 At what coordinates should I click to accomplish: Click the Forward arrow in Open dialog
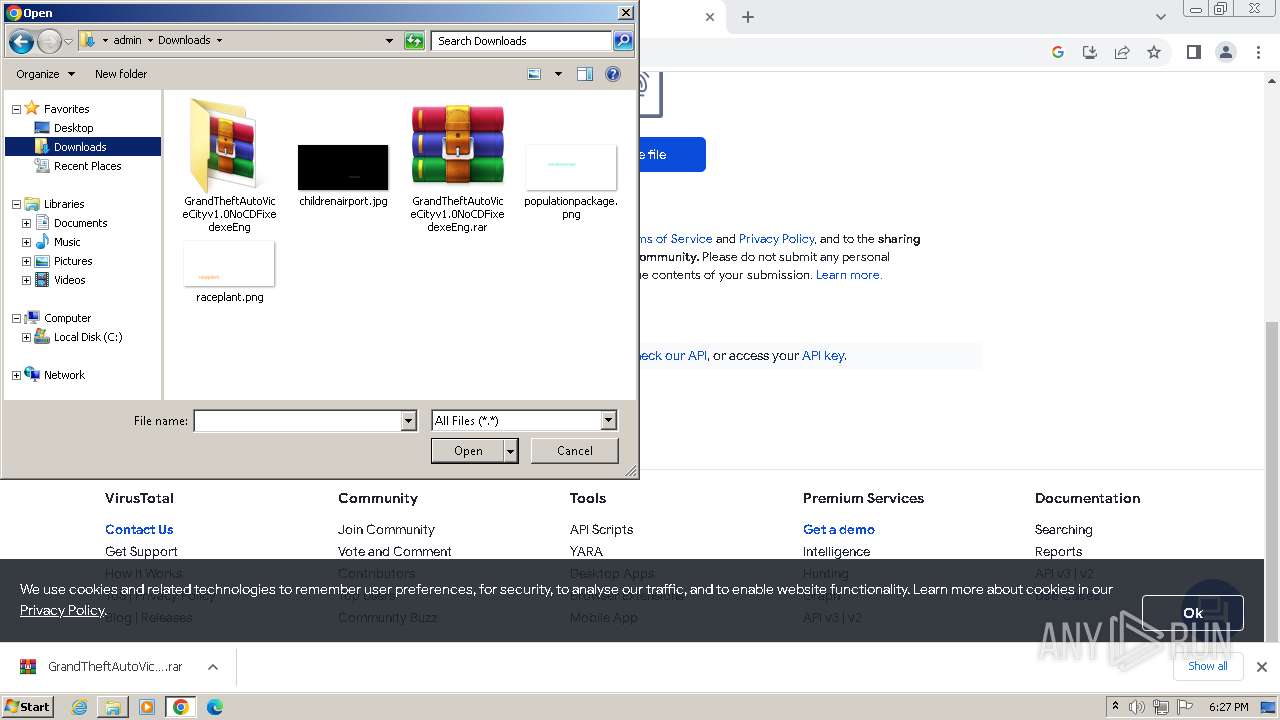(x=49, y=41)
